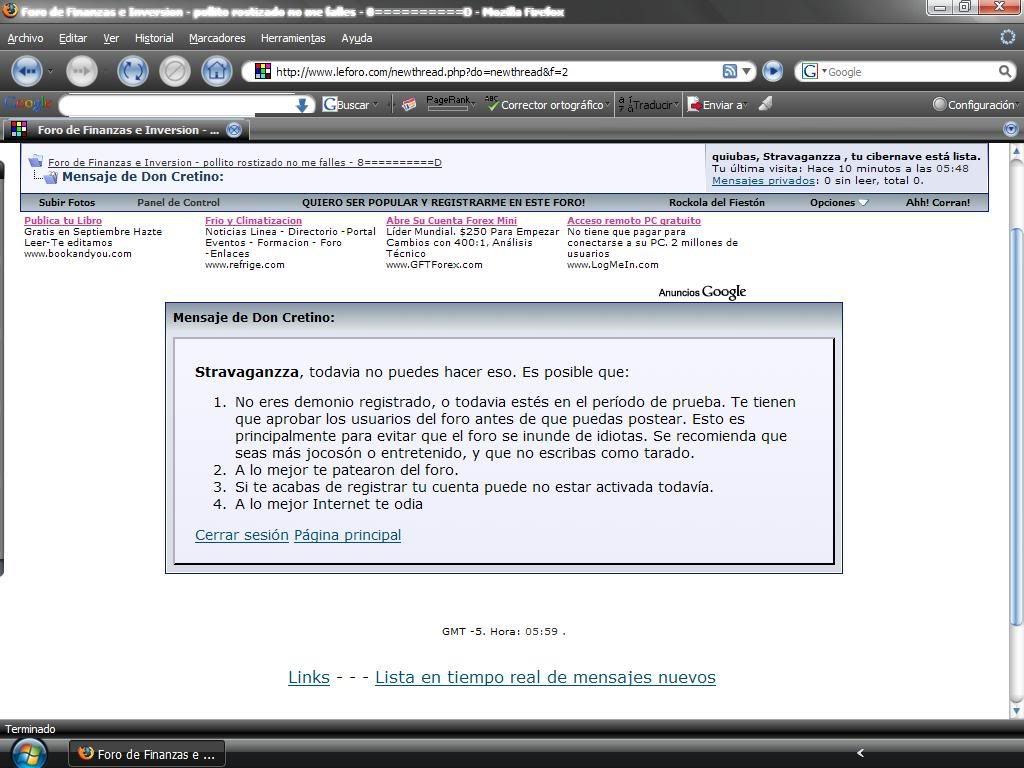1024x768 pixels.
Task: Open the Corrector ortográfico dropdown
Action: click(607, 104)
